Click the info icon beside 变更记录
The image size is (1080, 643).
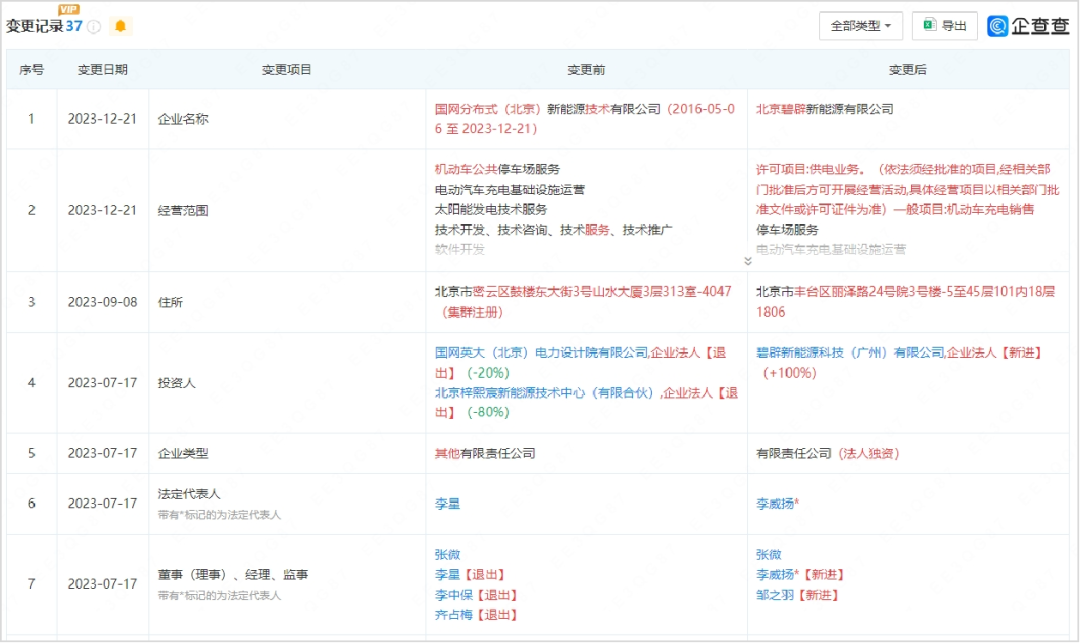coord(92,26)
